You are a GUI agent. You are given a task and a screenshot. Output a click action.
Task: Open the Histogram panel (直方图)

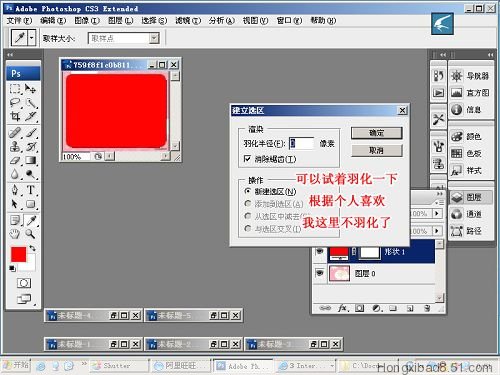click(471, 93)
